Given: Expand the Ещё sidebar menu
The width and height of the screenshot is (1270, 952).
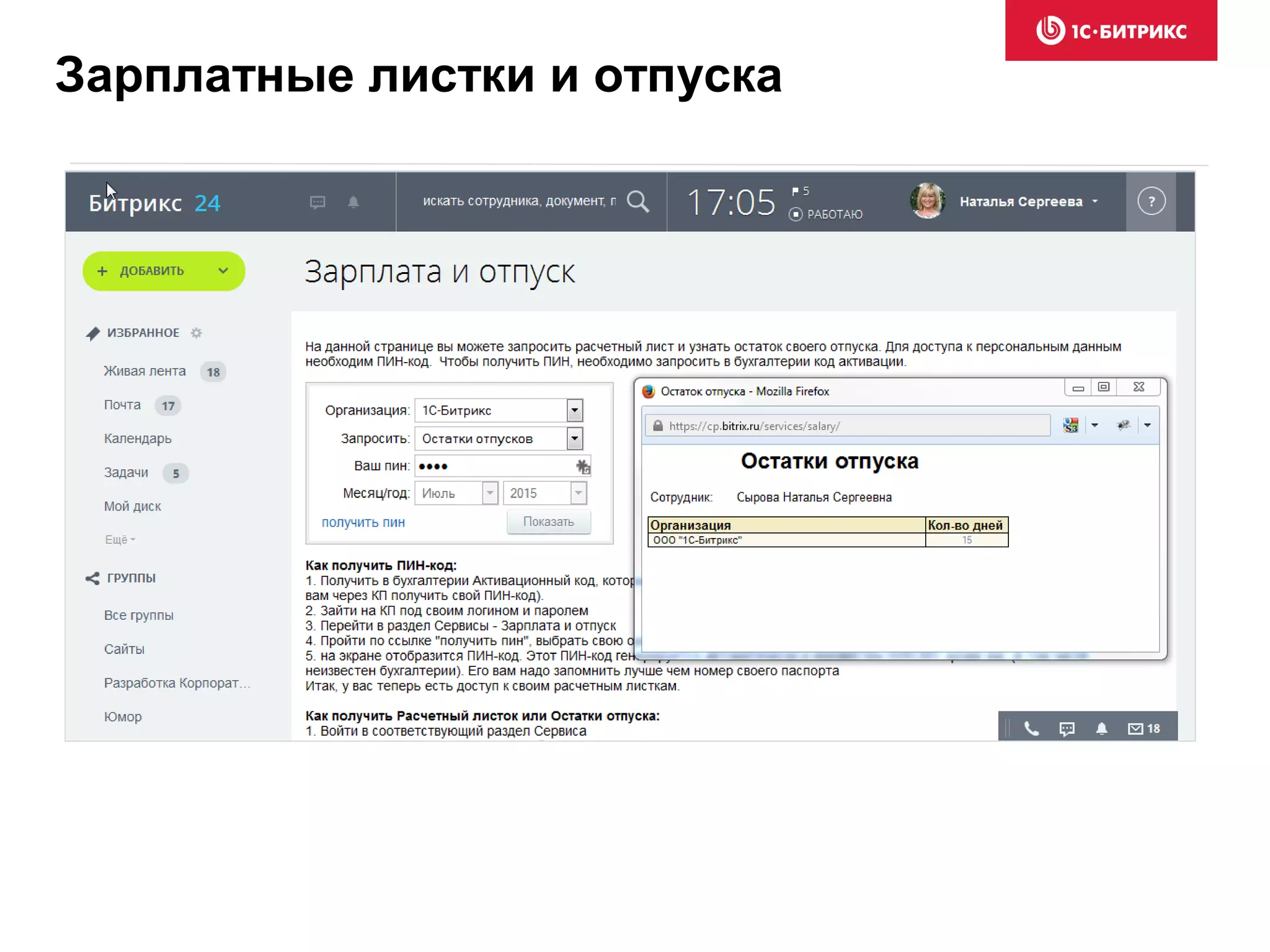Looking at the screenshot, I should 120,540.
